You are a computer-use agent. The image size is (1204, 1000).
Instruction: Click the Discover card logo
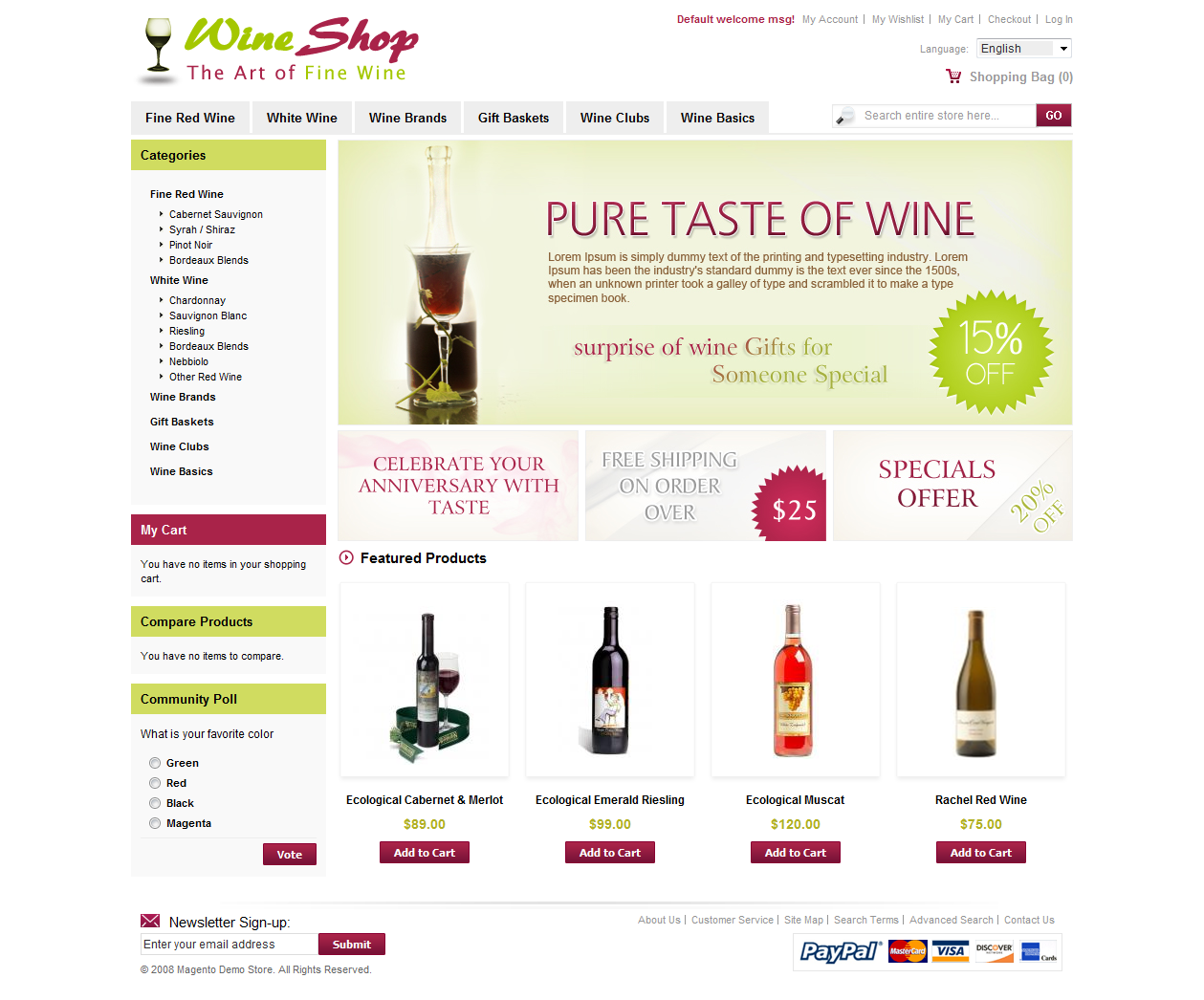[995, 951]
